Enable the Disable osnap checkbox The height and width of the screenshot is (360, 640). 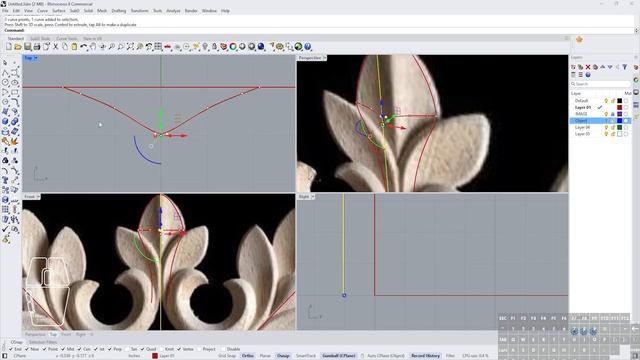[x=223, y=349]
